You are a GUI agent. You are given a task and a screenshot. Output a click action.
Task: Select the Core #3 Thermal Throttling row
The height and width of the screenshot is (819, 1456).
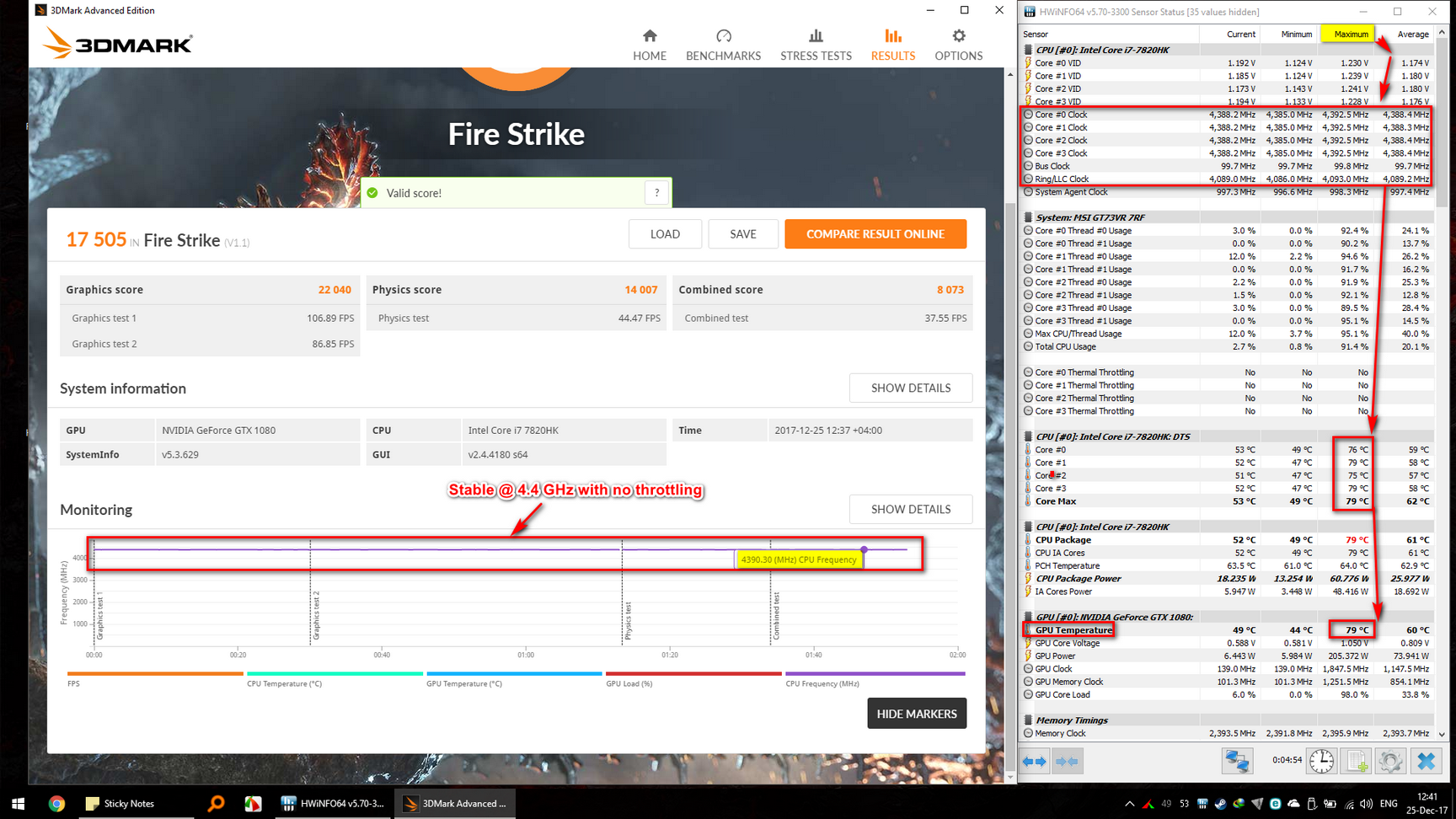click(1228, 411)
